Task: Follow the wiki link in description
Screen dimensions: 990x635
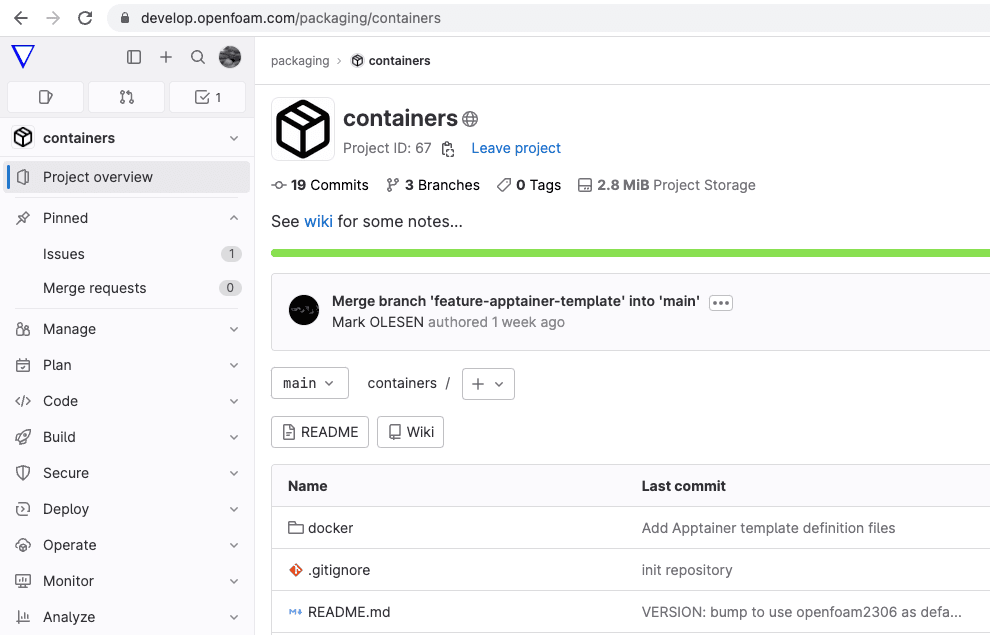Action: [318, 221]
